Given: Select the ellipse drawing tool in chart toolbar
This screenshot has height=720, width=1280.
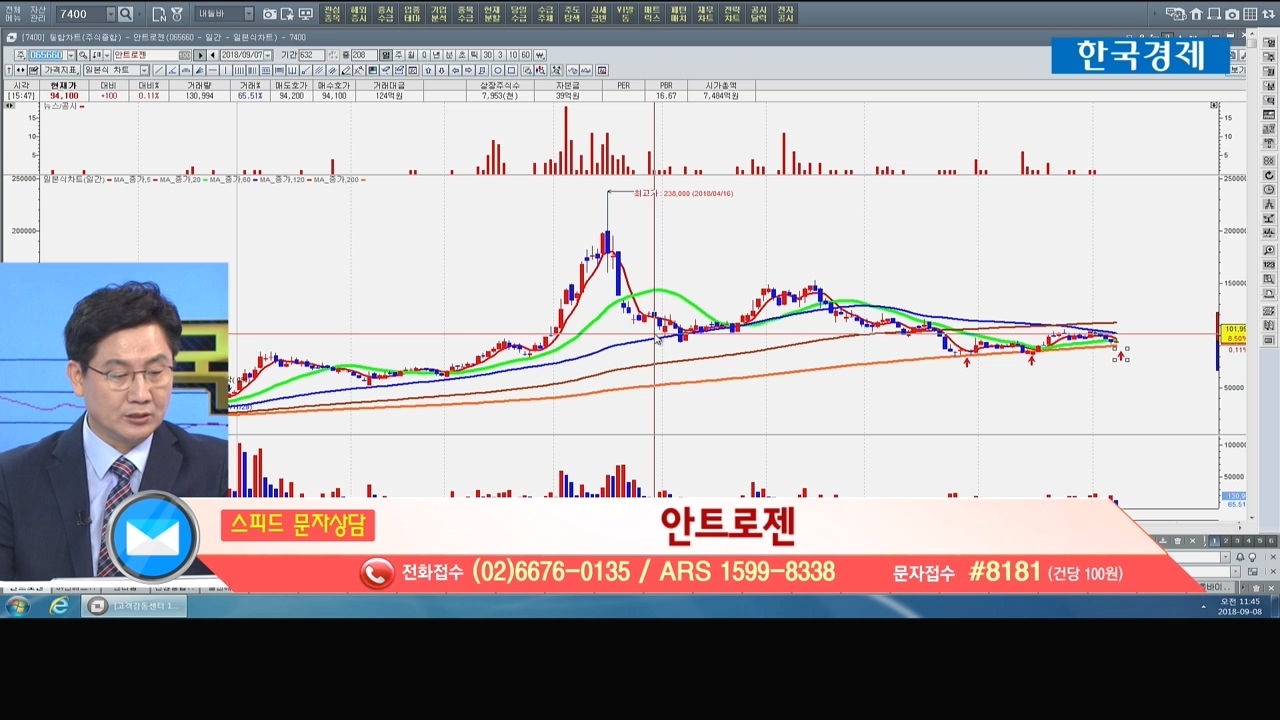Looking at the screenshot, I should point(497,70).
